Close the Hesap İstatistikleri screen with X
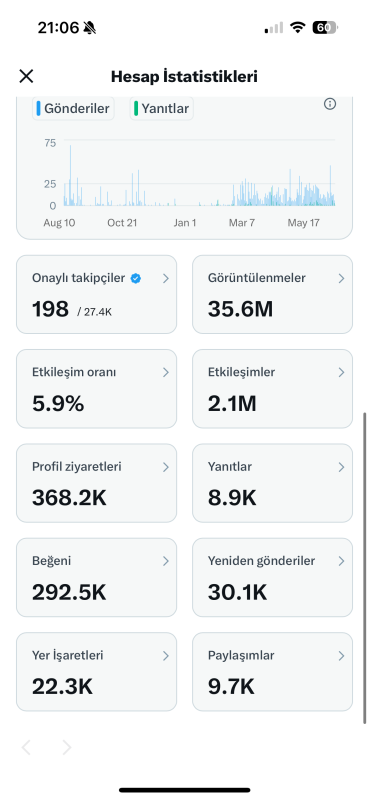This screenshot has width=369, height=800. pos(26,77)
